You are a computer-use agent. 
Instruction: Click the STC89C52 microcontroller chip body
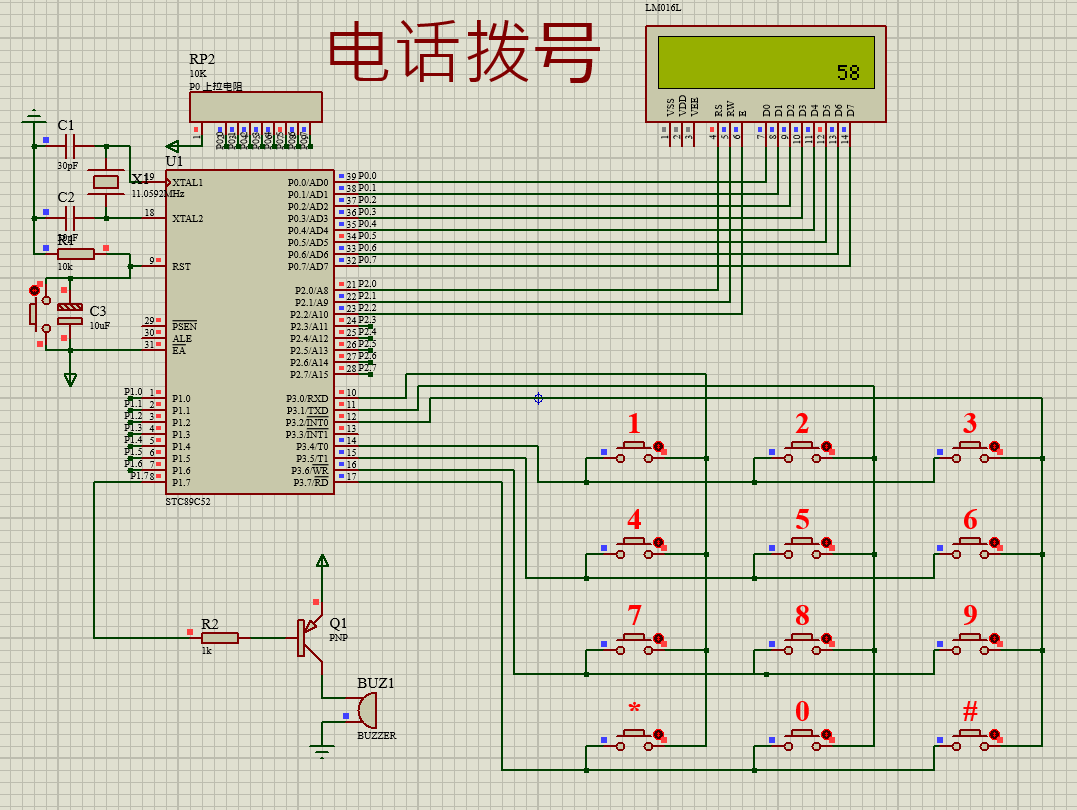pyautogui.click(x=250, y=332)
